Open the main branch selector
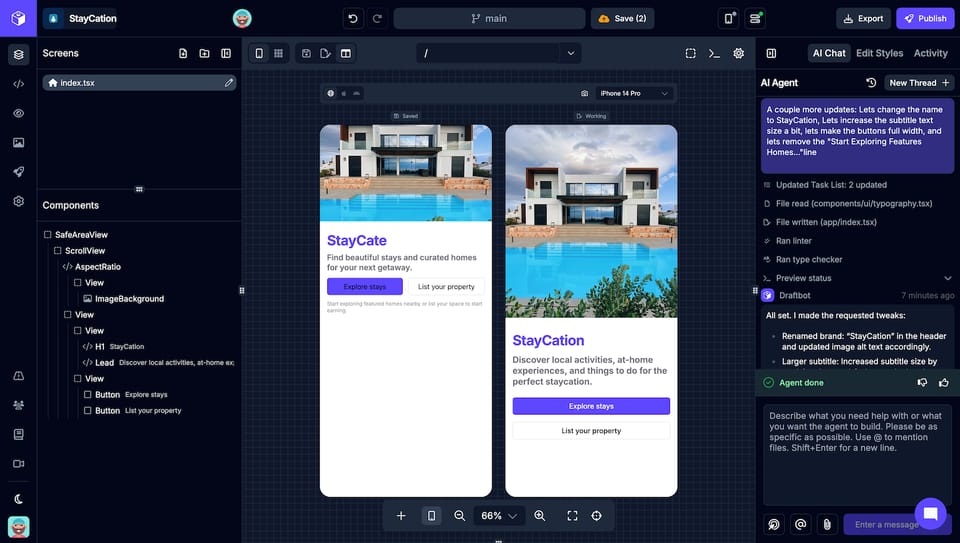This screenshot has width=960, height=543. coord(489,18)
